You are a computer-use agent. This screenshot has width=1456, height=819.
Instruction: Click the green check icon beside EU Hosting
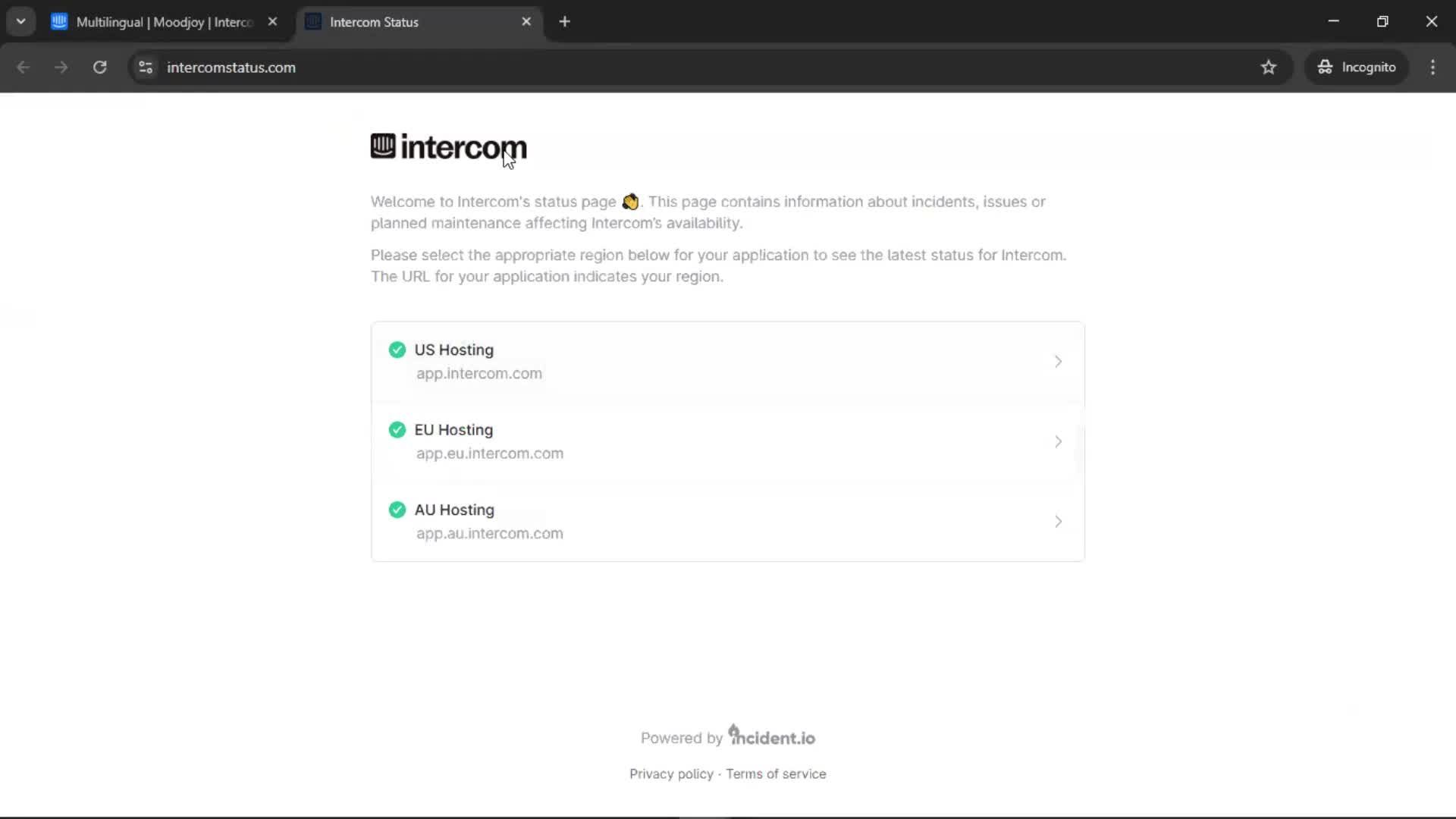click(397, 430)
